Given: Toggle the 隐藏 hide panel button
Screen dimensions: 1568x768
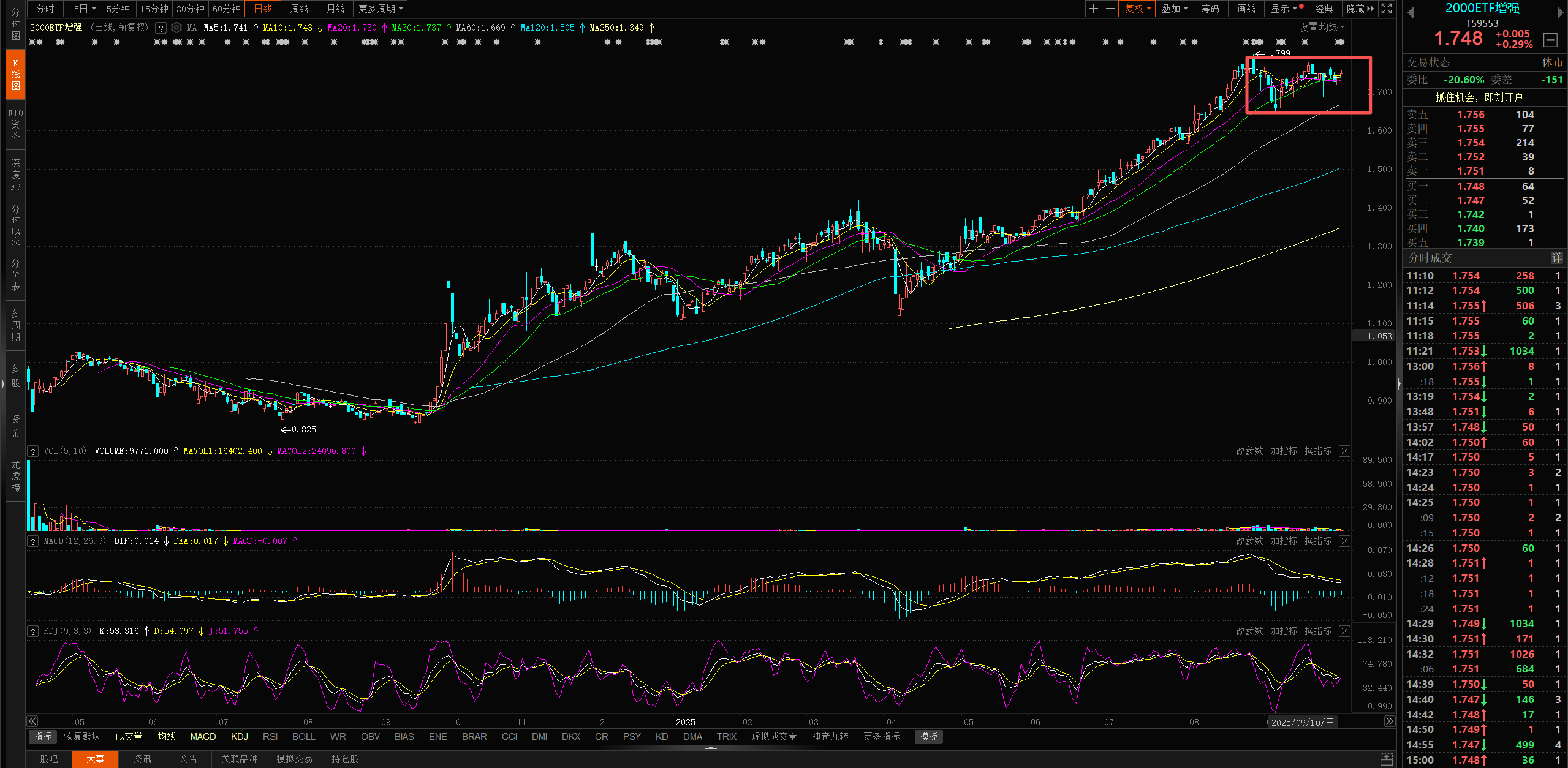Looking at the screenshot, I should click(x=1360, y=9).
